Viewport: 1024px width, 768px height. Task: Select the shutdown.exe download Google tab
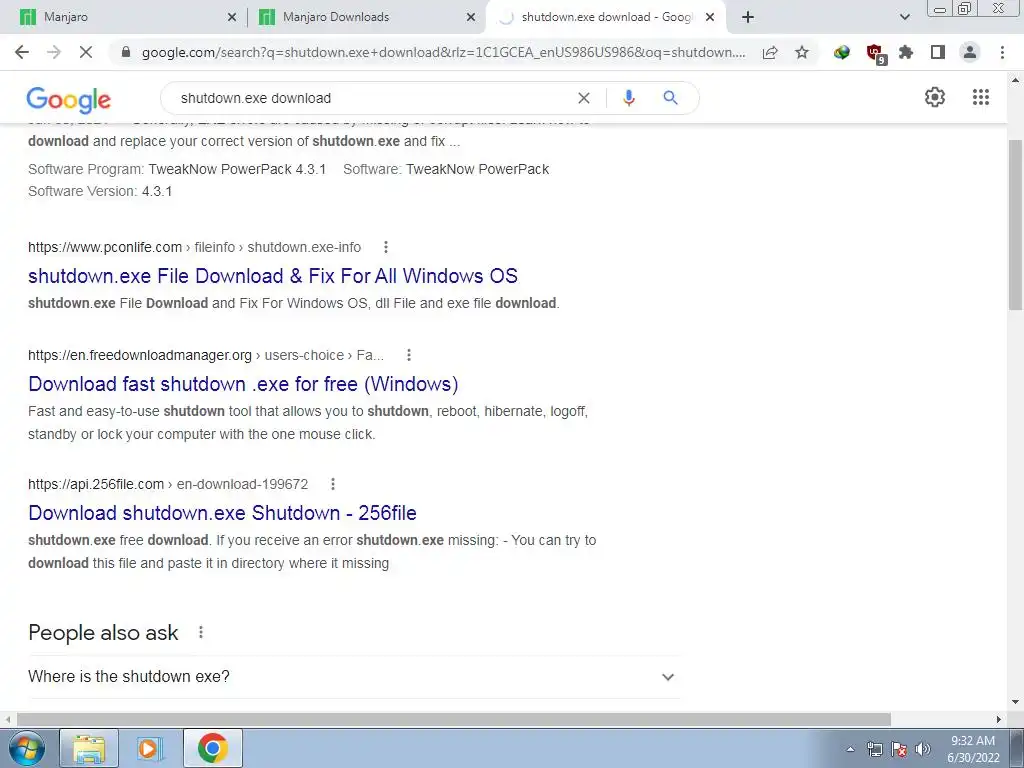(x=606, y=17)
